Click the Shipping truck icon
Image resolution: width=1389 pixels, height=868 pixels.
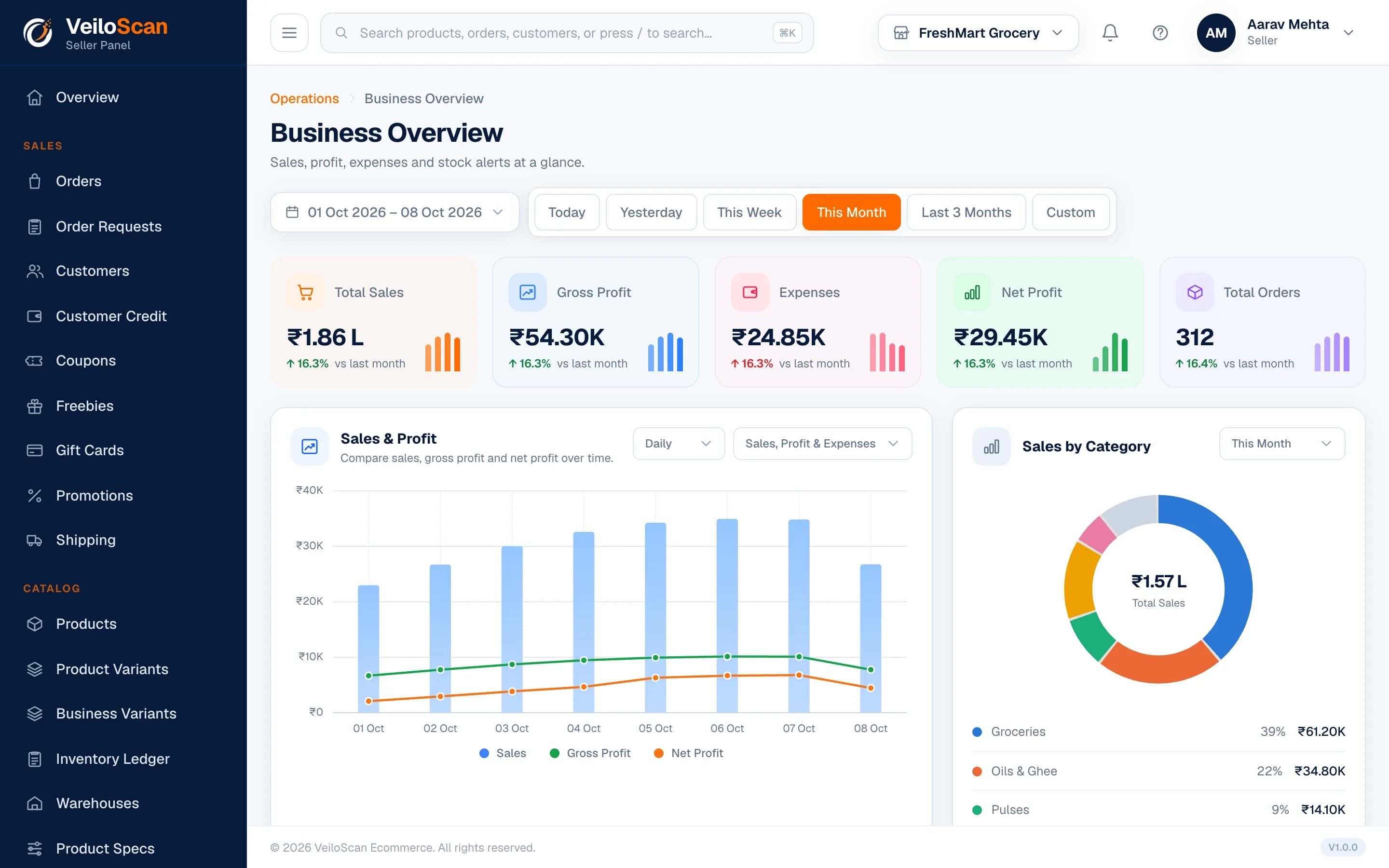(x=34, y=540)
